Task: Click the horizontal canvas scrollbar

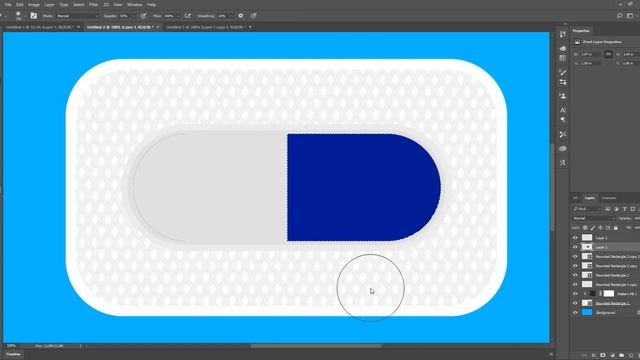Action: pos(316,346)
